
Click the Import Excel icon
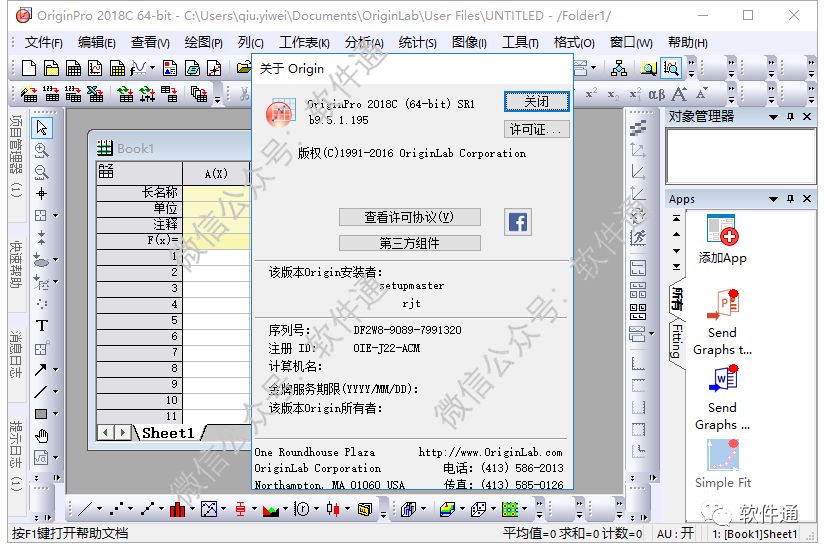pos(95,94)
